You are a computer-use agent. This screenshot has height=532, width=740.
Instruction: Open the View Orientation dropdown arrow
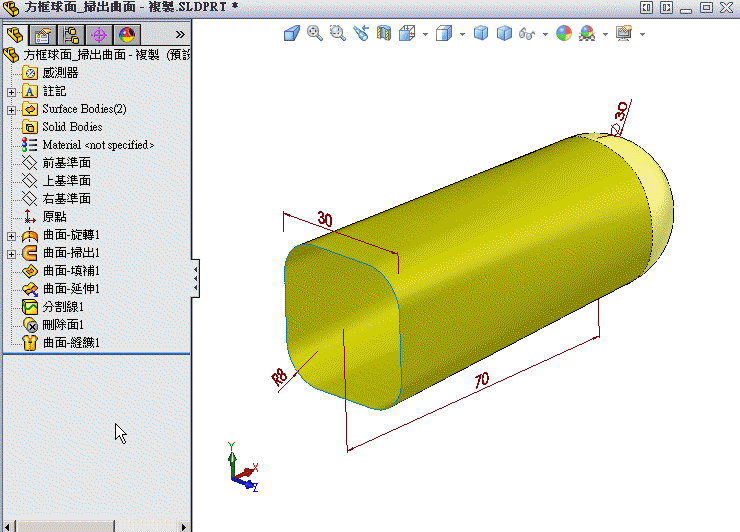(425, 34)
